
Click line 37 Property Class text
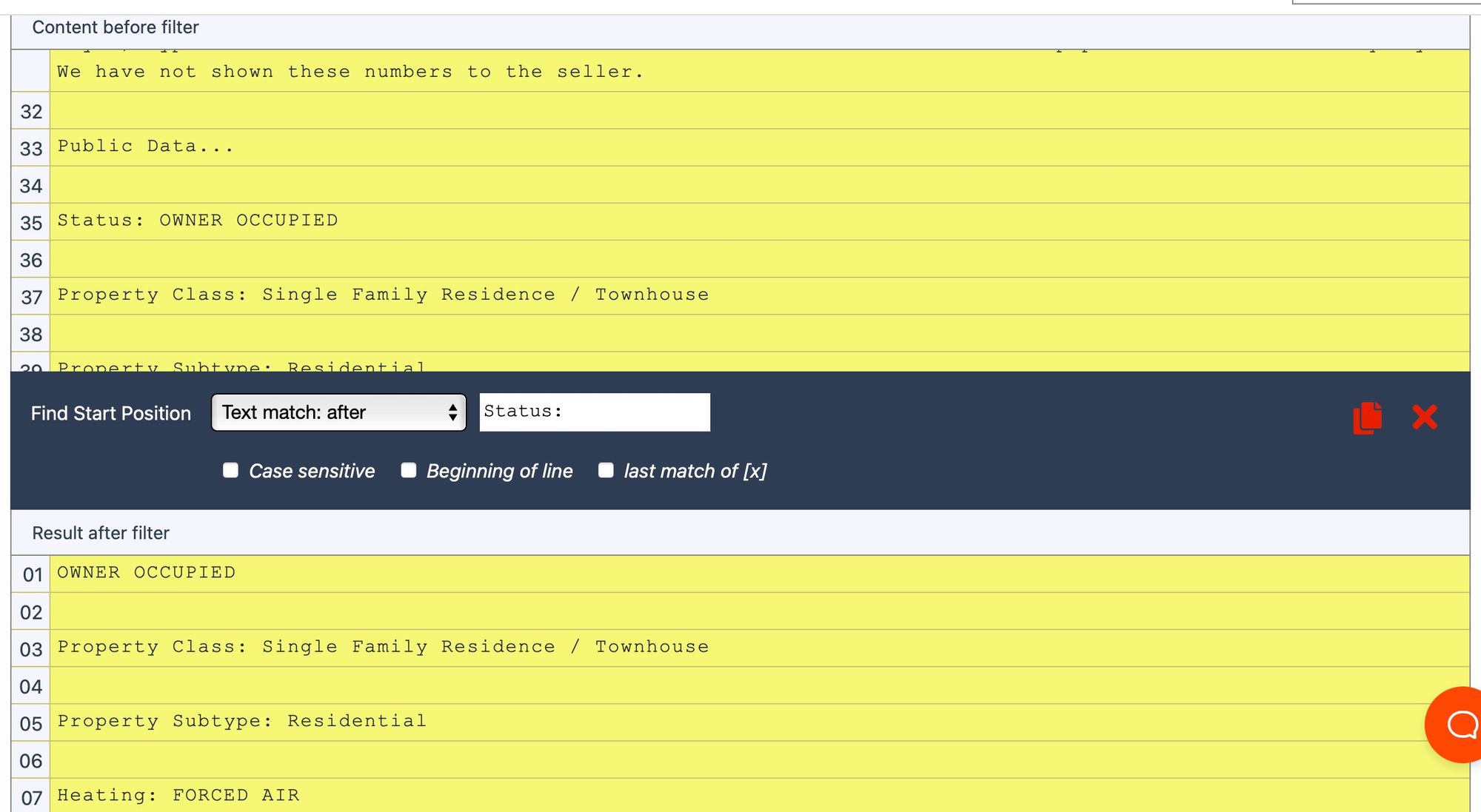pyautogui.click(x=383, y=295)
